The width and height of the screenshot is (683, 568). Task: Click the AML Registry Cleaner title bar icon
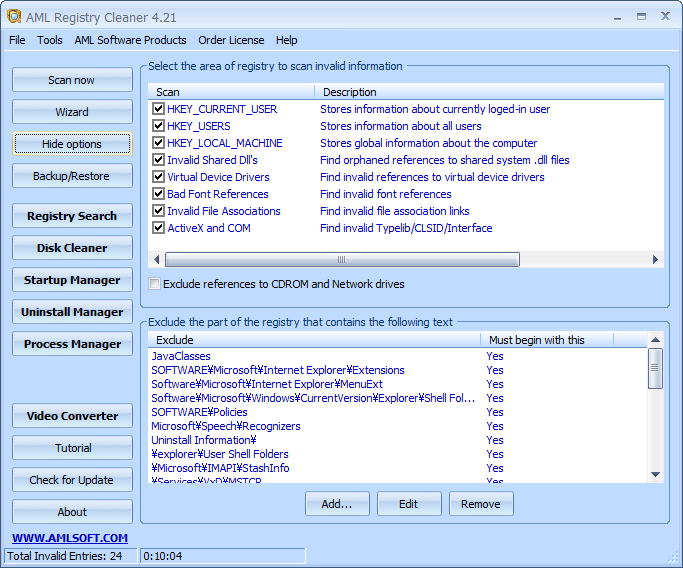pyautogui.click(x=14, y=15)
